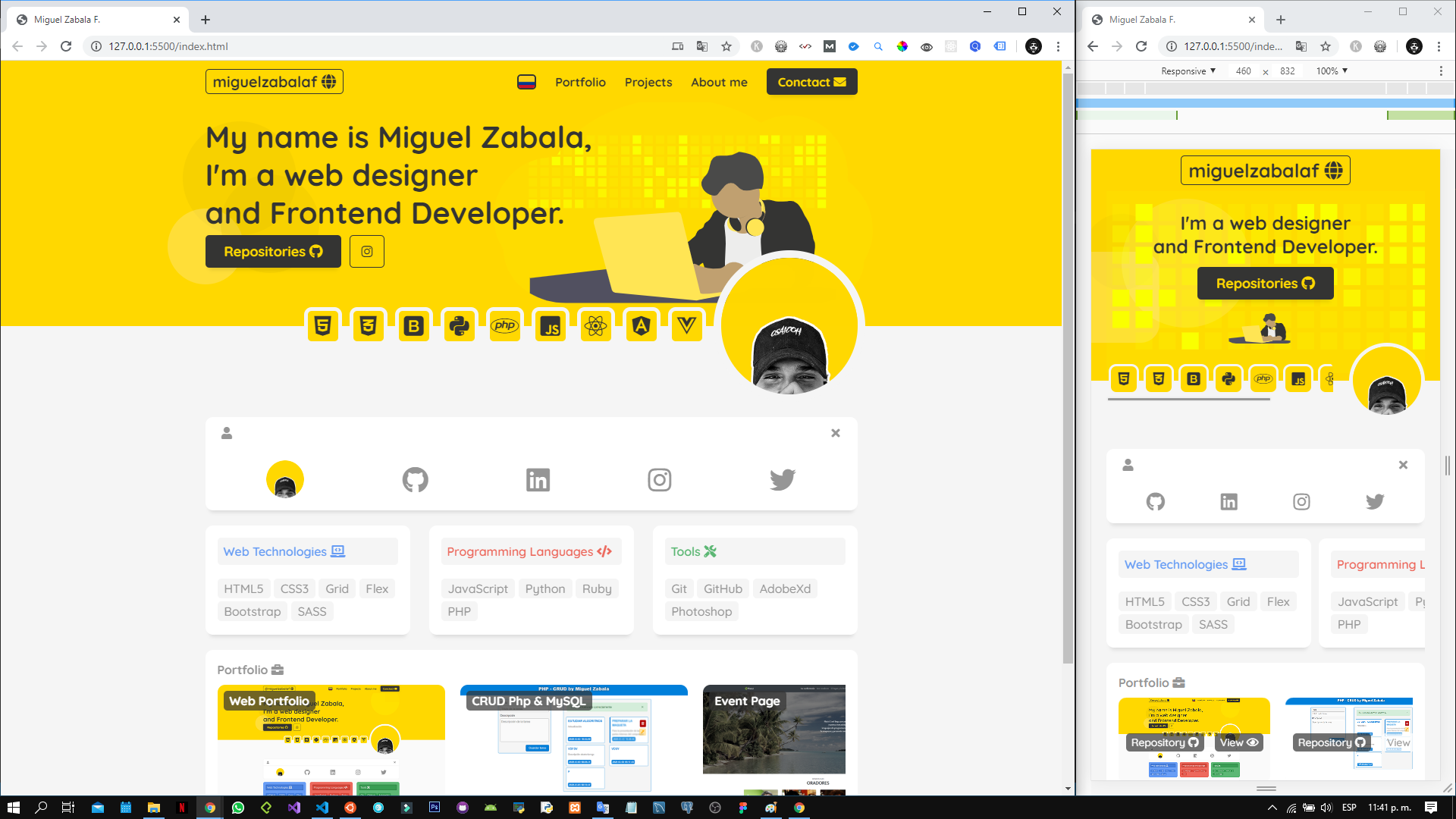This screenshot has height=819, width=1456.
Task: Open the Twitter social icon in left page
Action: (783, 480)
